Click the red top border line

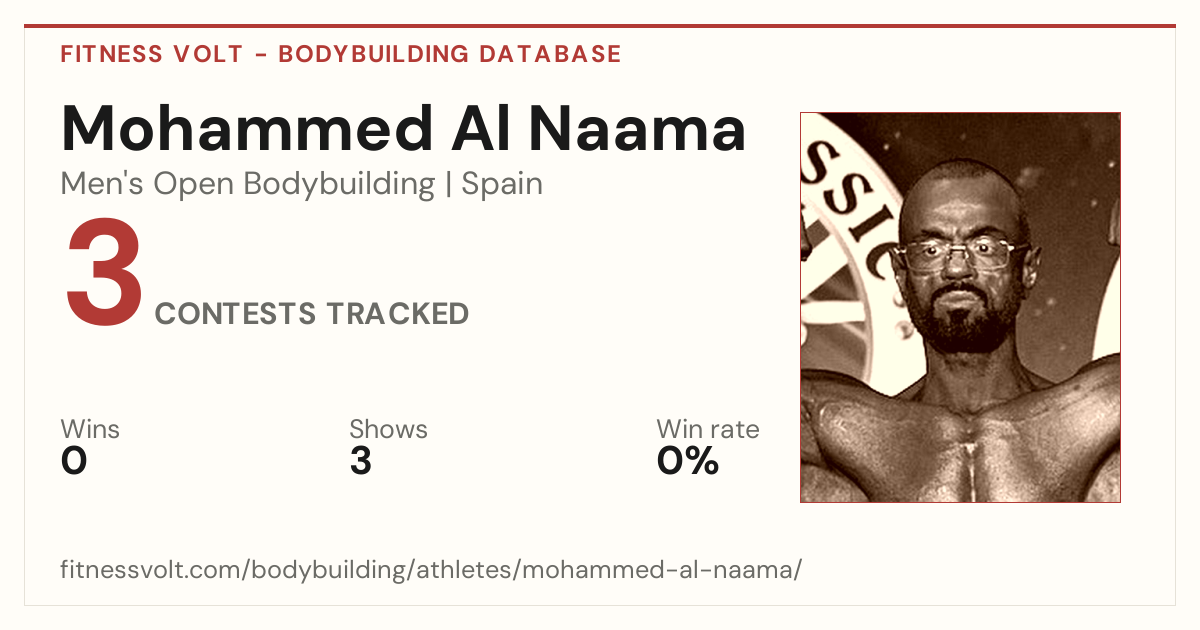[x=600, y=26]
